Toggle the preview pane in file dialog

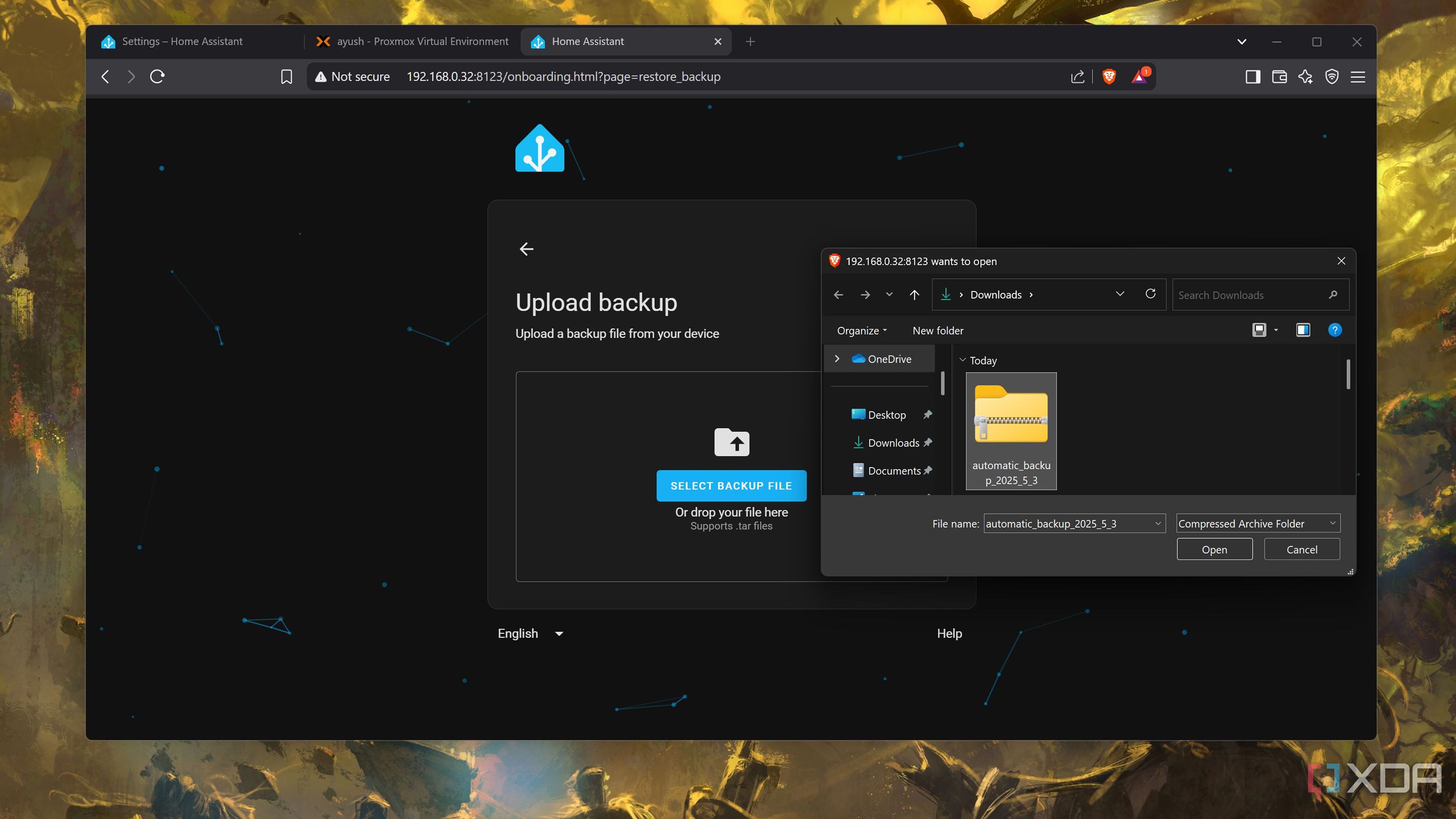(x=1303, y=330)
